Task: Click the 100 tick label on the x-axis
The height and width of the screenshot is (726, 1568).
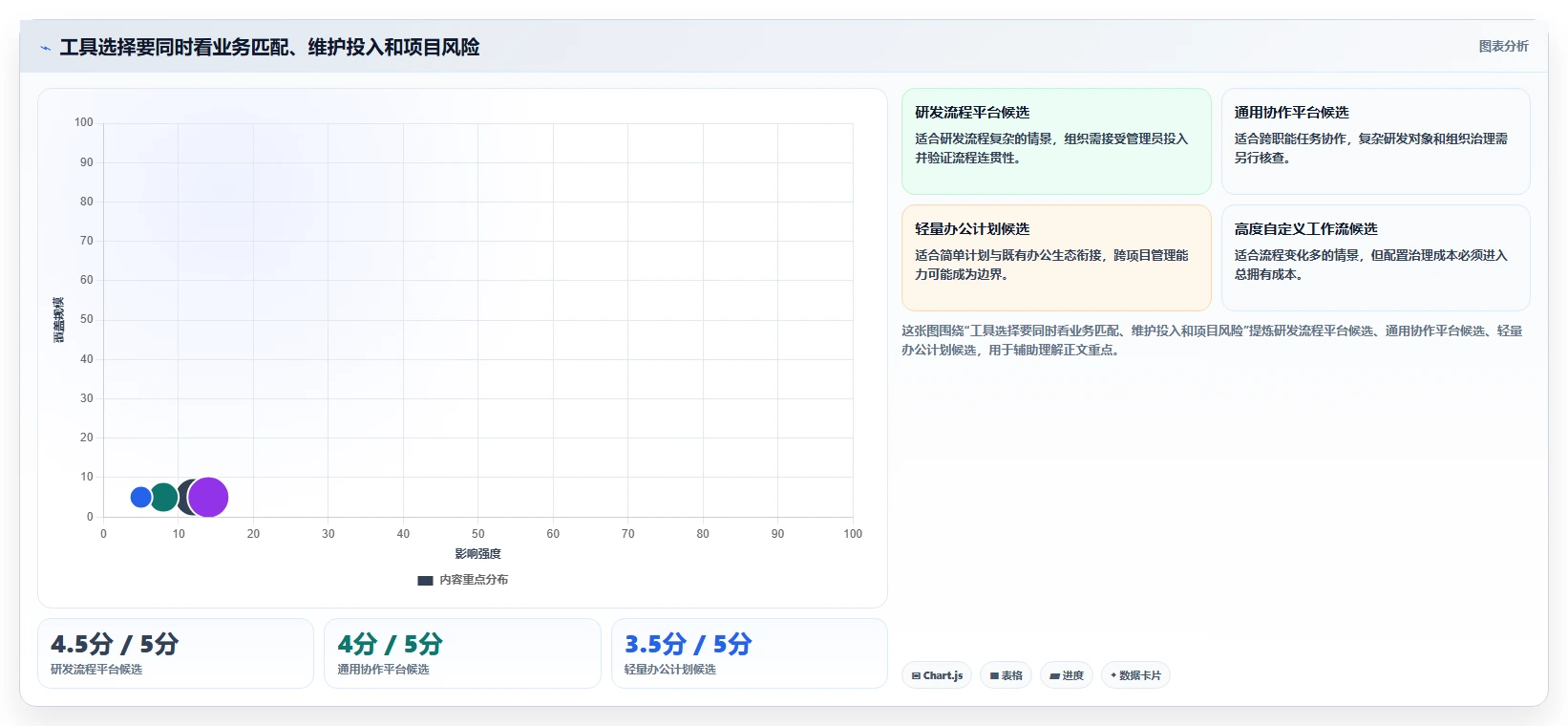Action: pyautogui.click(x=853, y=534)
